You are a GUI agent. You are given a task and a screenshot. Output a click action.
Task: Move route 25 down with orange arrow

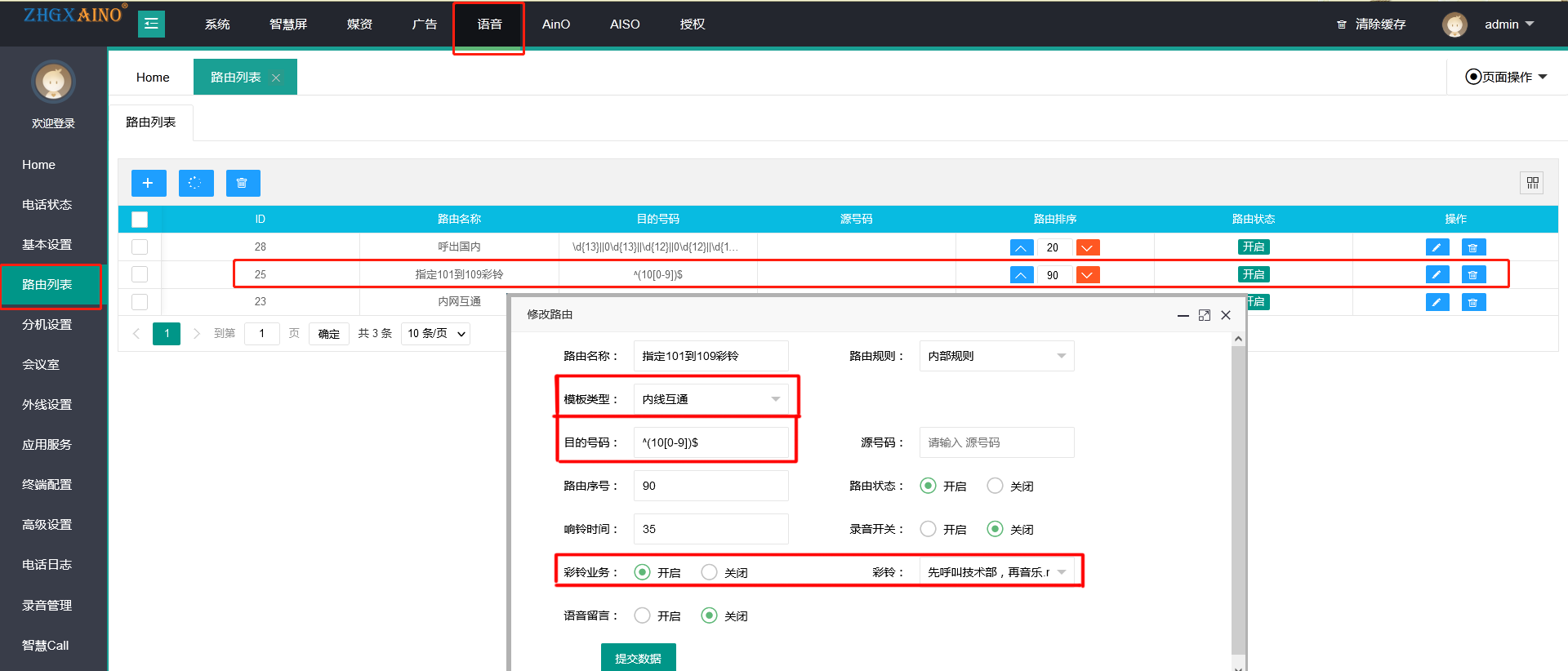click(x=1087, y=275)
